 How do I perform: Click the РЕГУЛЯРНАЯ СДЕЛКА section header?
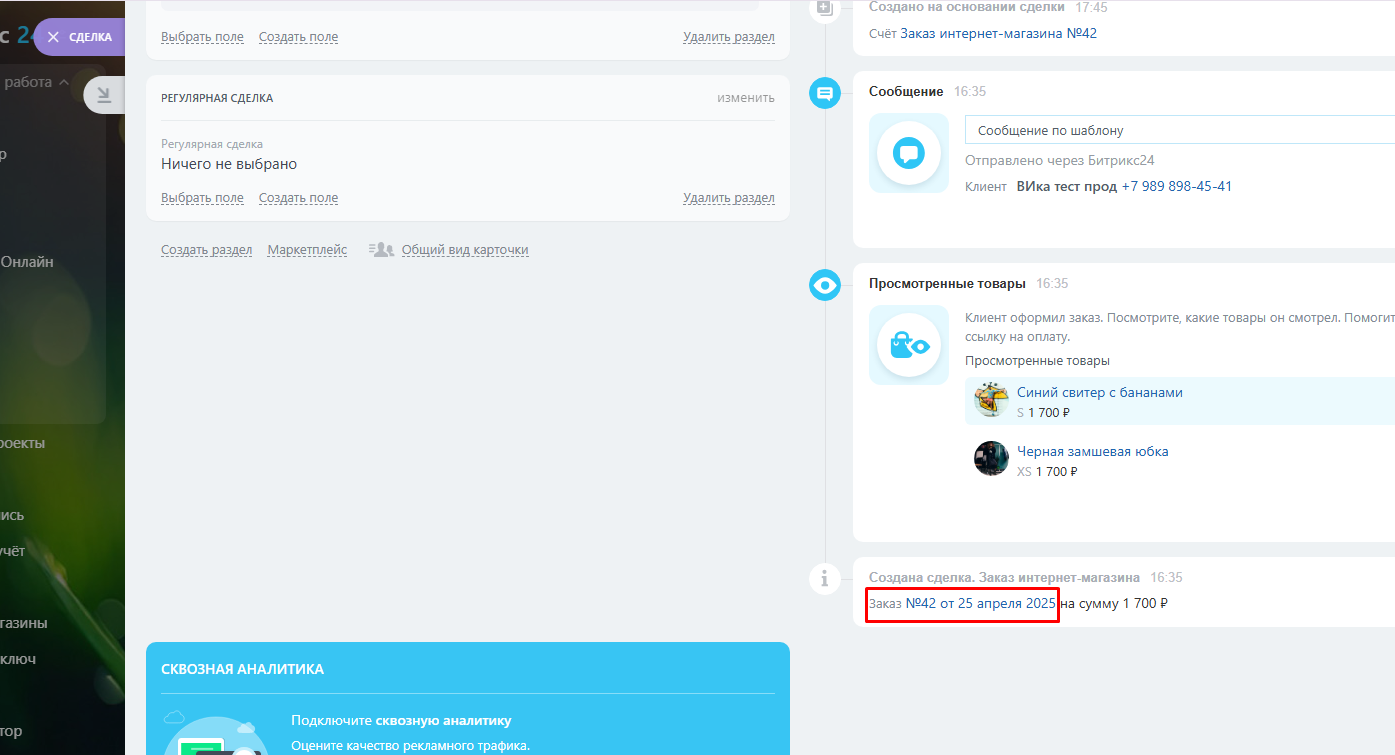pos(217,98)
